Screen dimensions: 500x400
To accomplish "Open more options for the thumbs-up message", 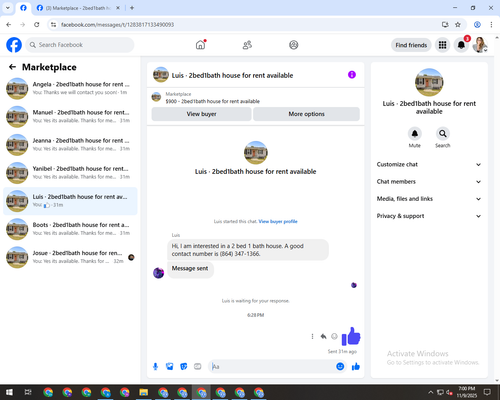I will click(312, 336).
